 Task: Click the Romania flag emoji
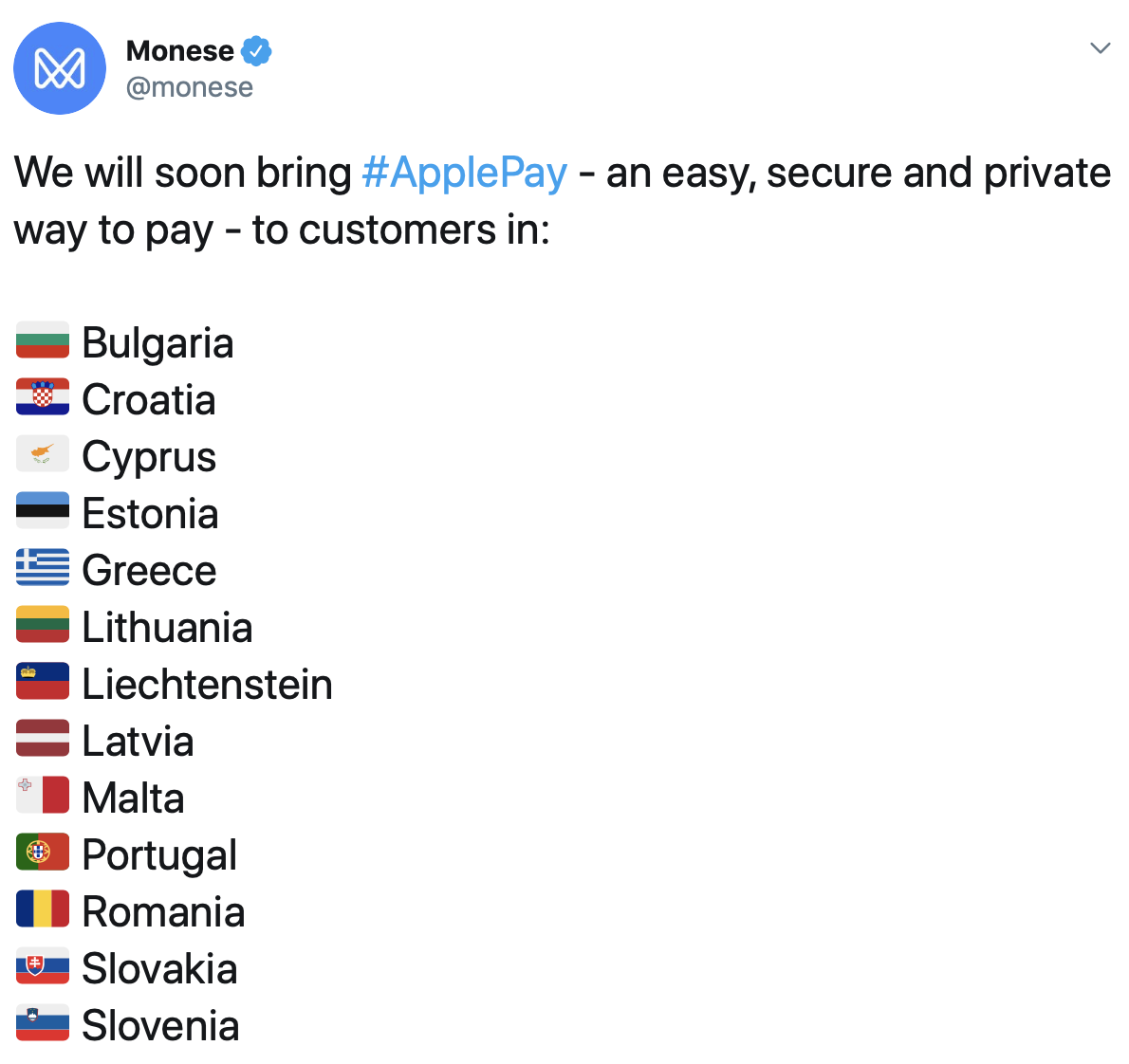43,908
